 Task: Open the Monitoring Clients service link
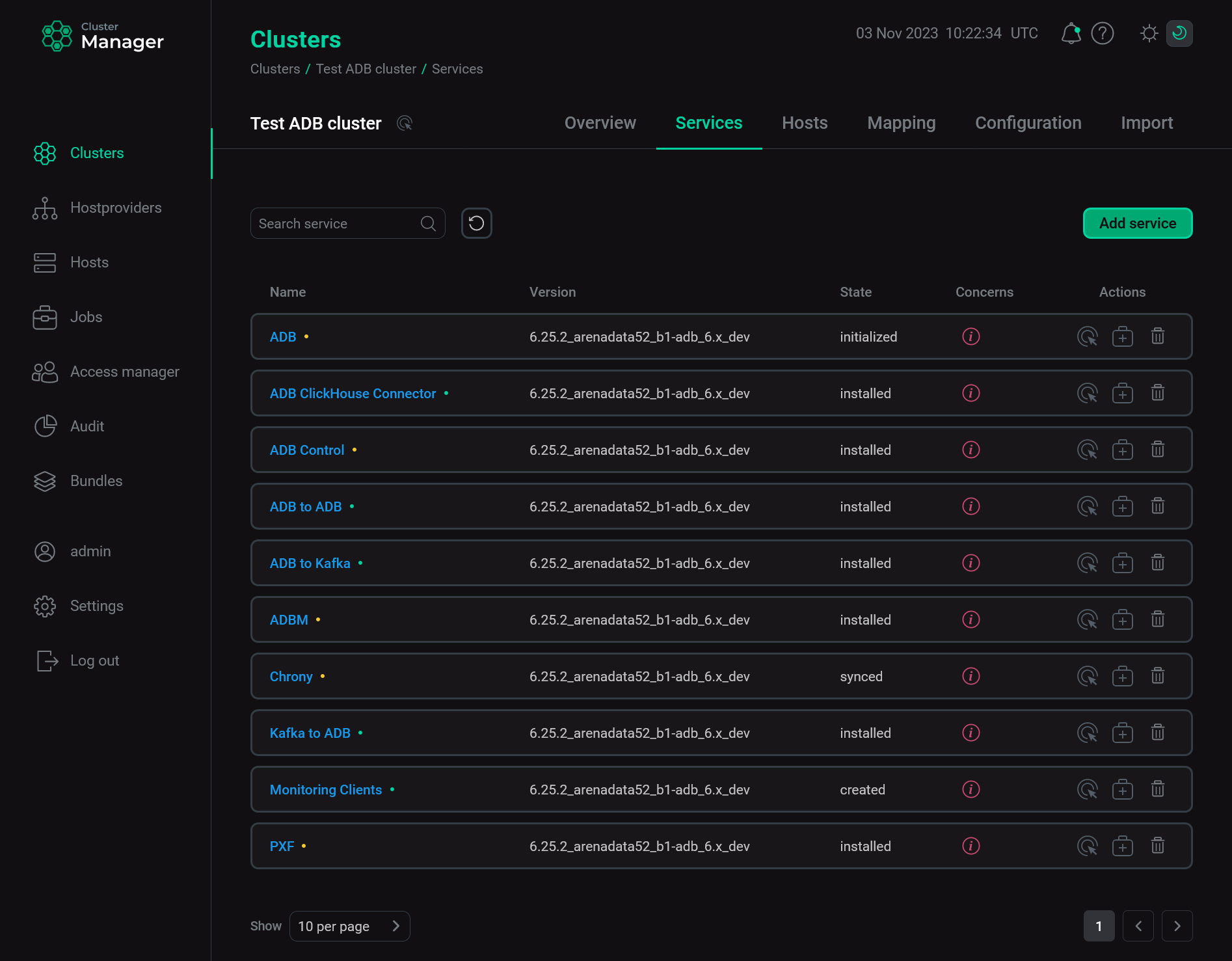point(326,790)
